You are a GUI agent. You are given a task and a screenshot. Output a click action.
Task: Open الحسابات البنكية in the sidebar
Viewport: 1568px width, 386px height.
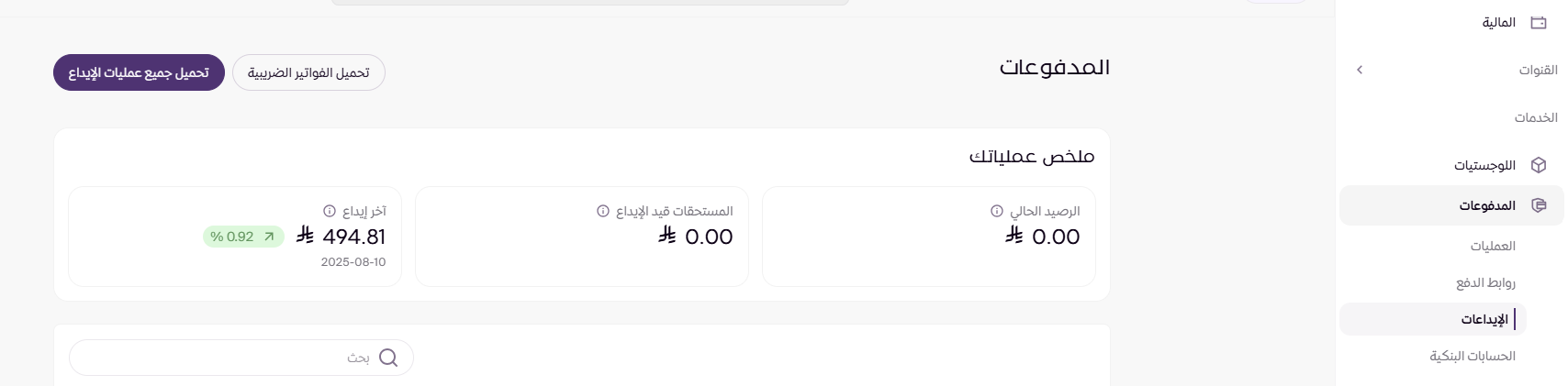click(1473, 356)
